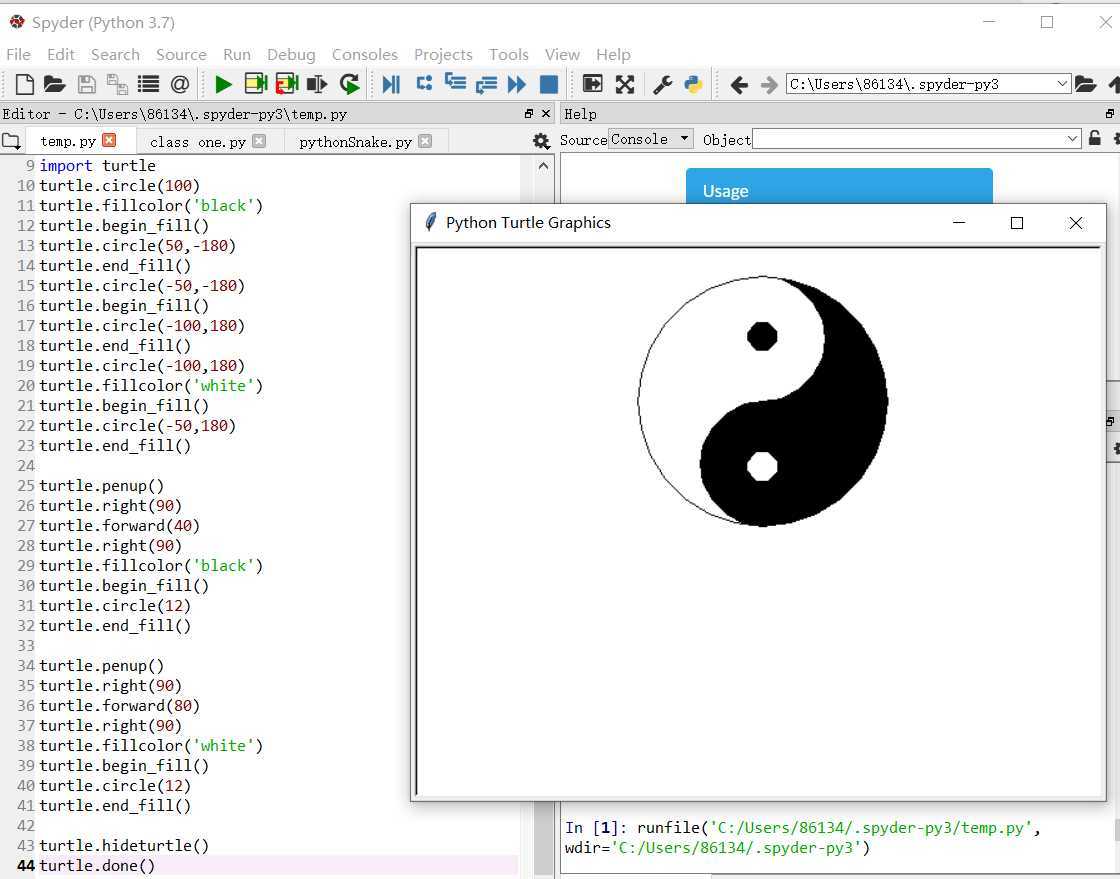The height and width of the screenshot is (879, 1120).
Task: Open the Edit menu
Action: 61,54
